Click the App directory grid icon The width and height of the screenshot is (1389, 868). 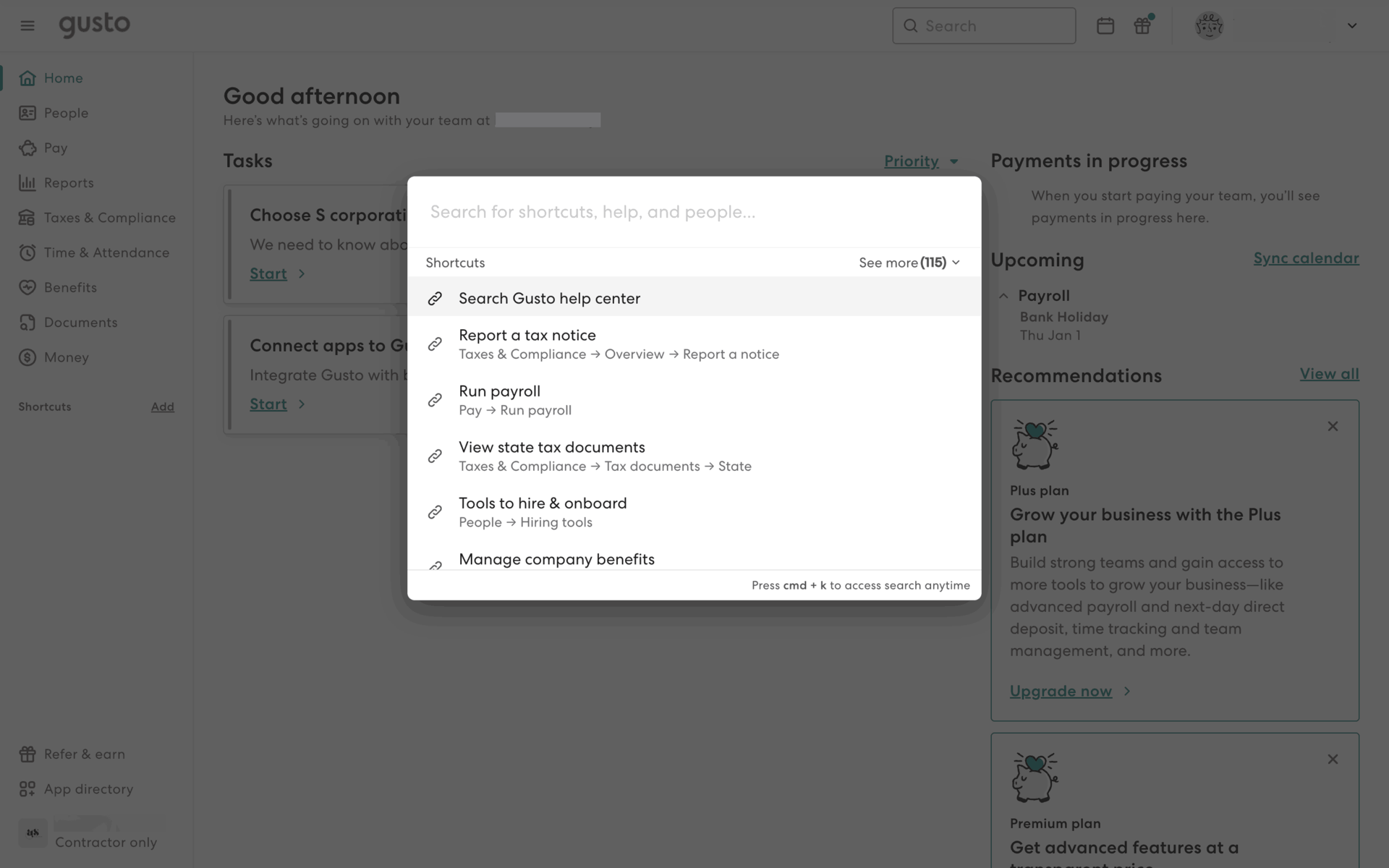point(27,789)
